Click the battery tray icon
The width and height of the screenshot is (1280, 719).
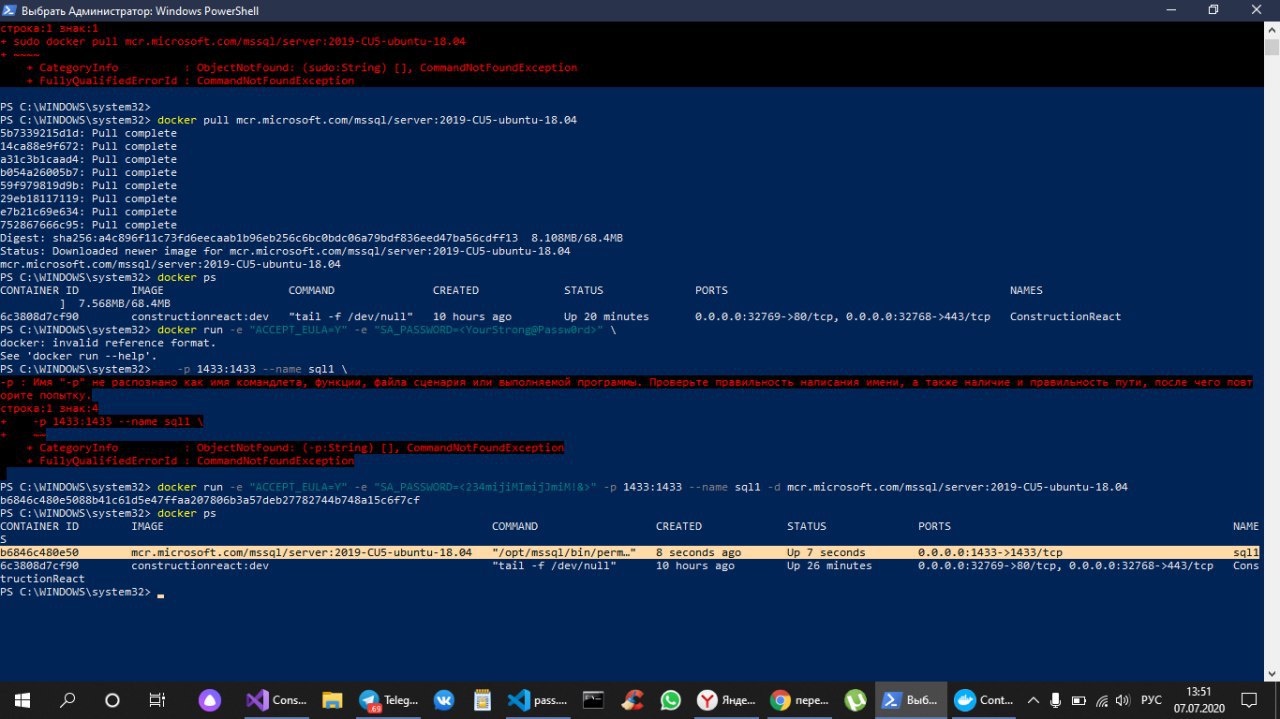pos(1079,700)
